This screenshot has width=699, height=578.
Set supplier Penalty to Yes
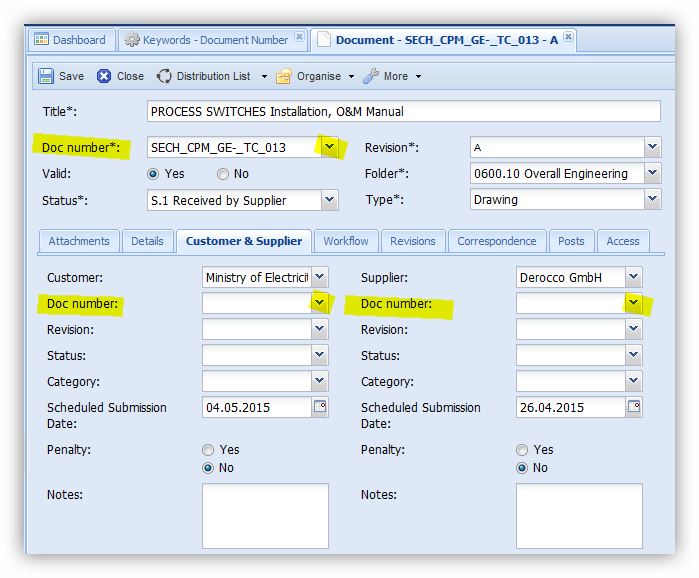click(x=522, y=450)
